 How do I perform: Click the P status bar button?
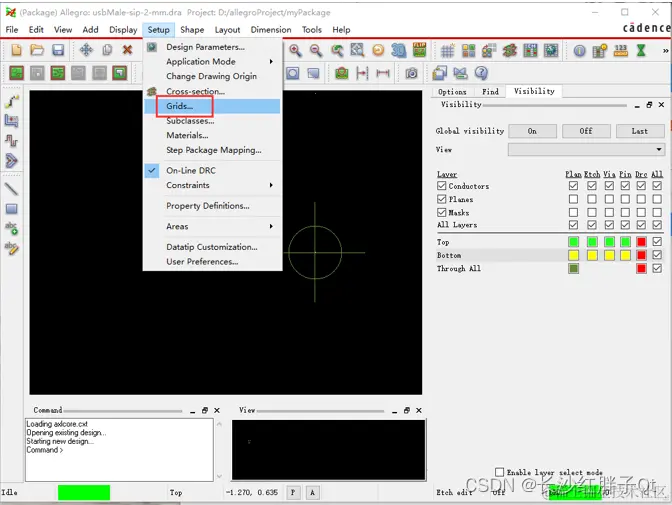(x=293, y=493)
